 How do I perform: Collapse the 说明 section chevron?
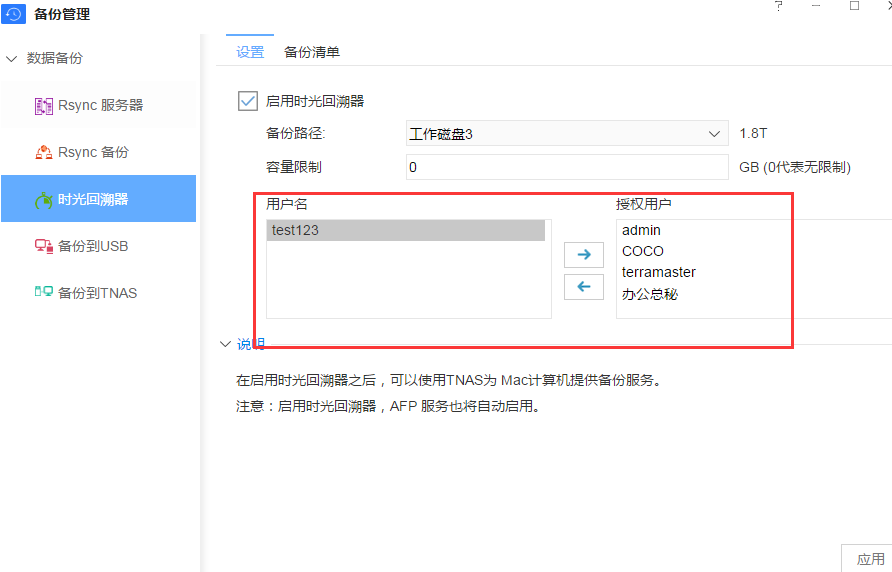(225, 344)
